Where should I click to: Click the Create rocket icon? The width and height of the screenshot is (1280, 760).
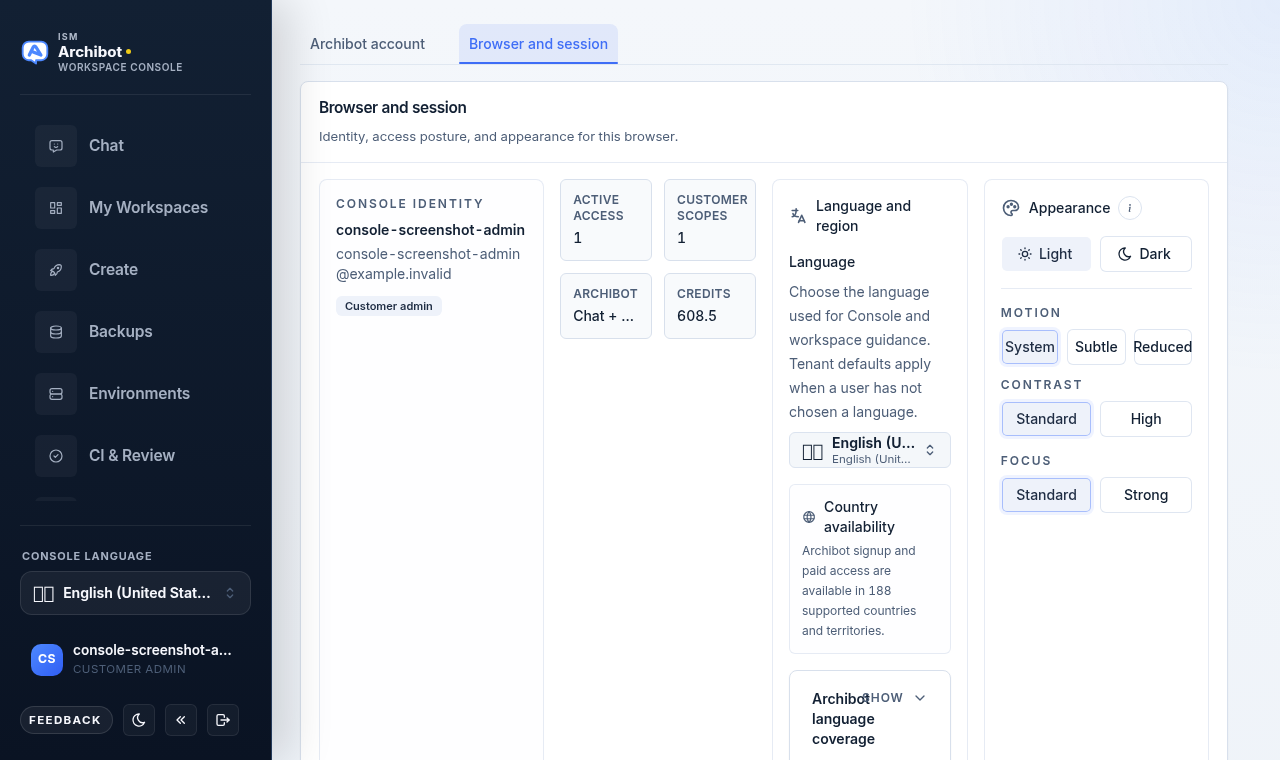pyautogui.click(x=56, y=270)
